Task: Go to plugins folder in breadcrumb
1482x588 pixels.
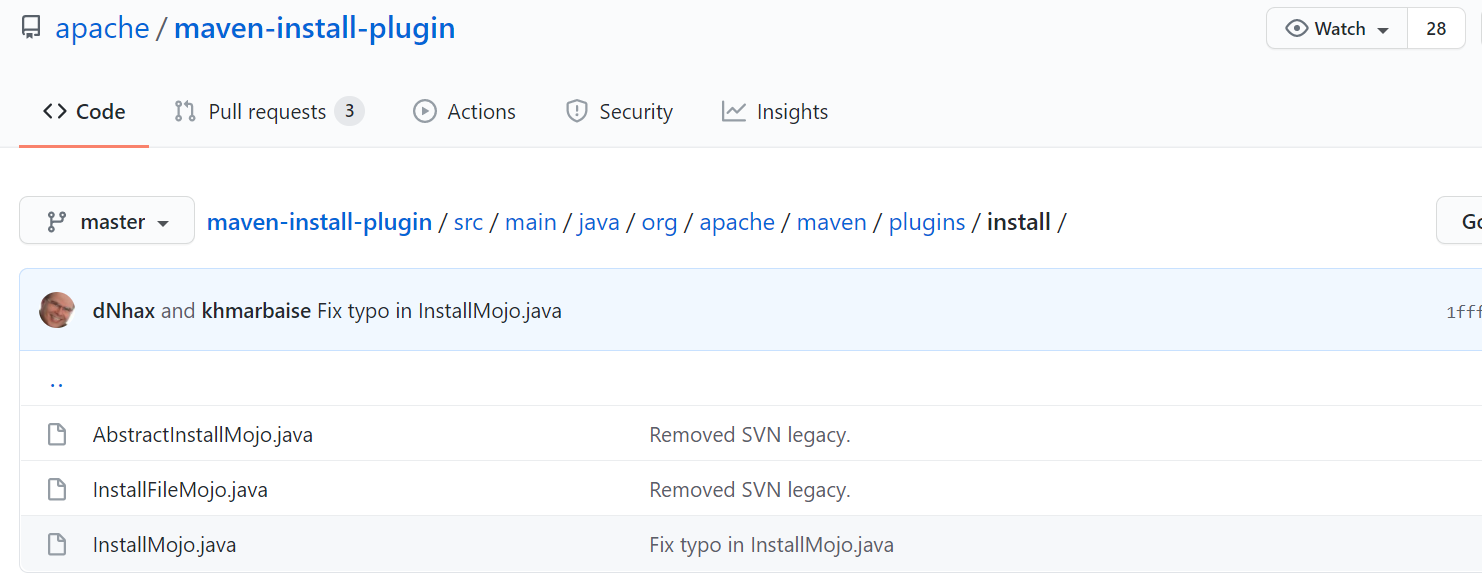Action: point(927,222)
